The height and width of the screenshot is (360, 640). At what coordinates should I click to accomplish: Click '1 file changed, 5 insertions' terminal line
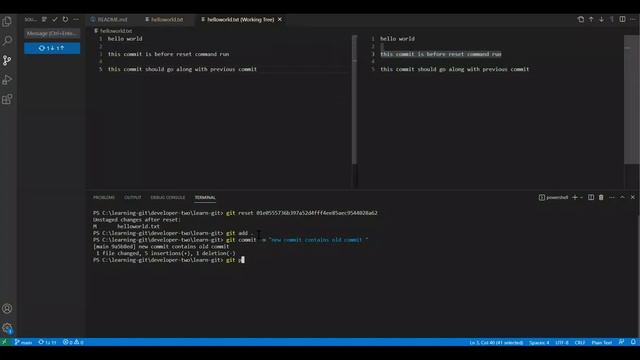click(166, 253)
